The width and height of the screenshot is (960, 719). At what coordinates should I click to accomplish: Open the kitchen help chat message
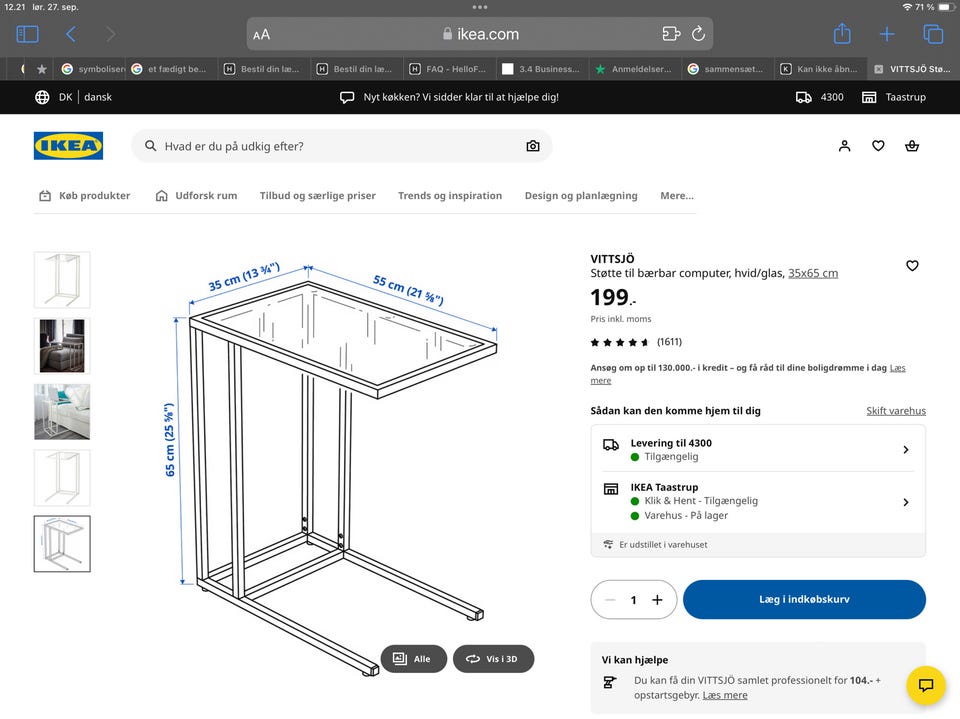[x=449, y=97]
